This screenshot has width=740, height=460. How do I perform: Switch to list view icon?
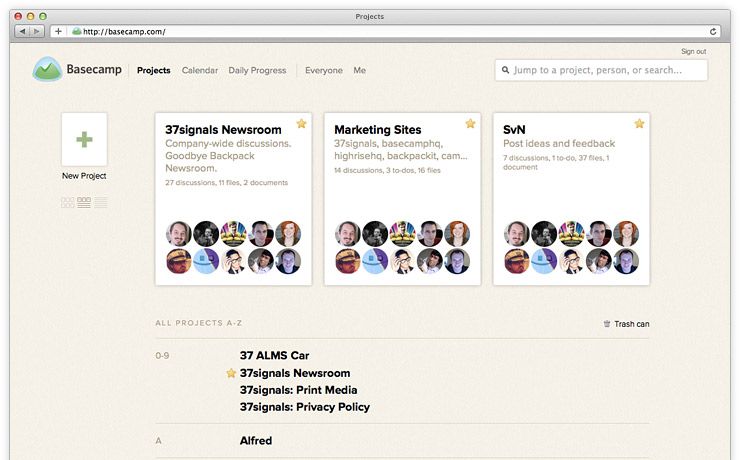point(101,202)
